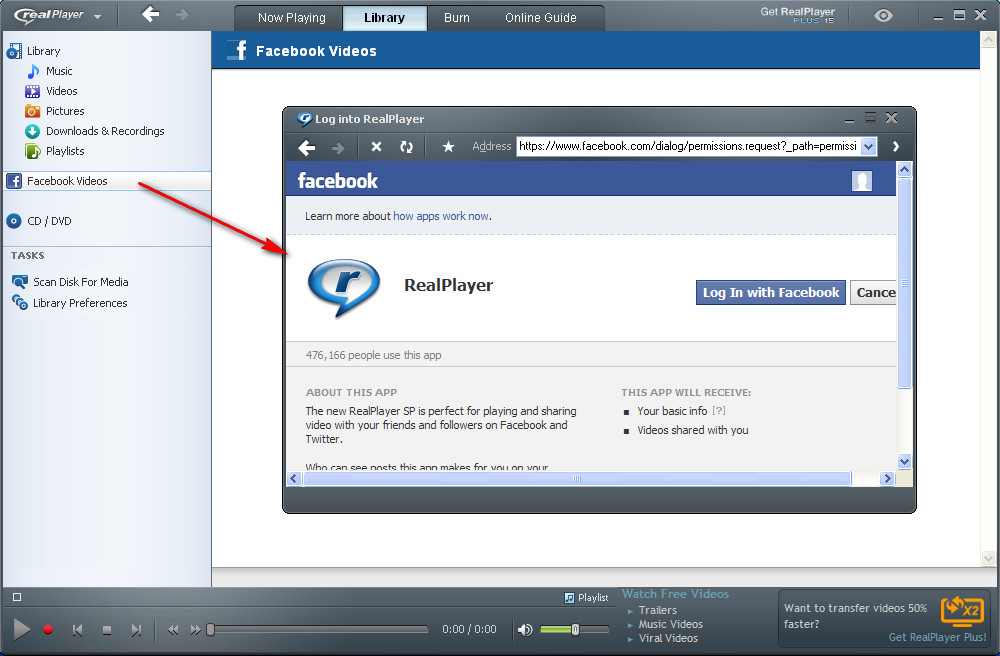
Task: Click the back arrow in login dialog
Action: pos(307,147)
